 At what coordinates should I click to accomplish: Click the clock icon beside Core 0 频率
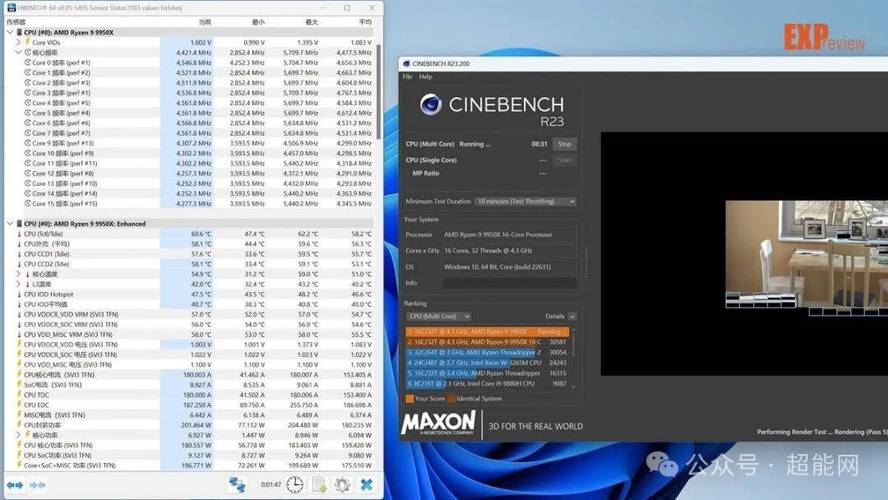(27, 62)
